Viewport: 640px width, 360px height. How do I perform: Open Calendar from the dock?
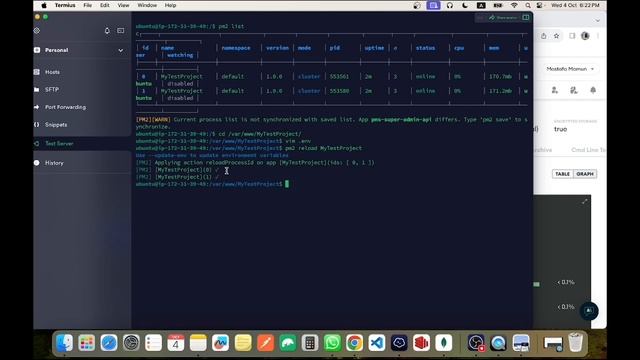coord(176,343)
